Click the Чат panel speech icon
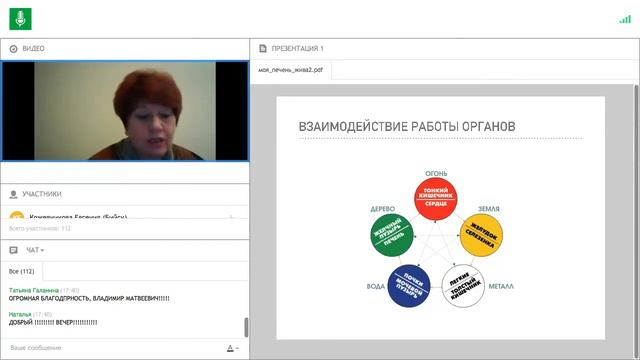 13,250
